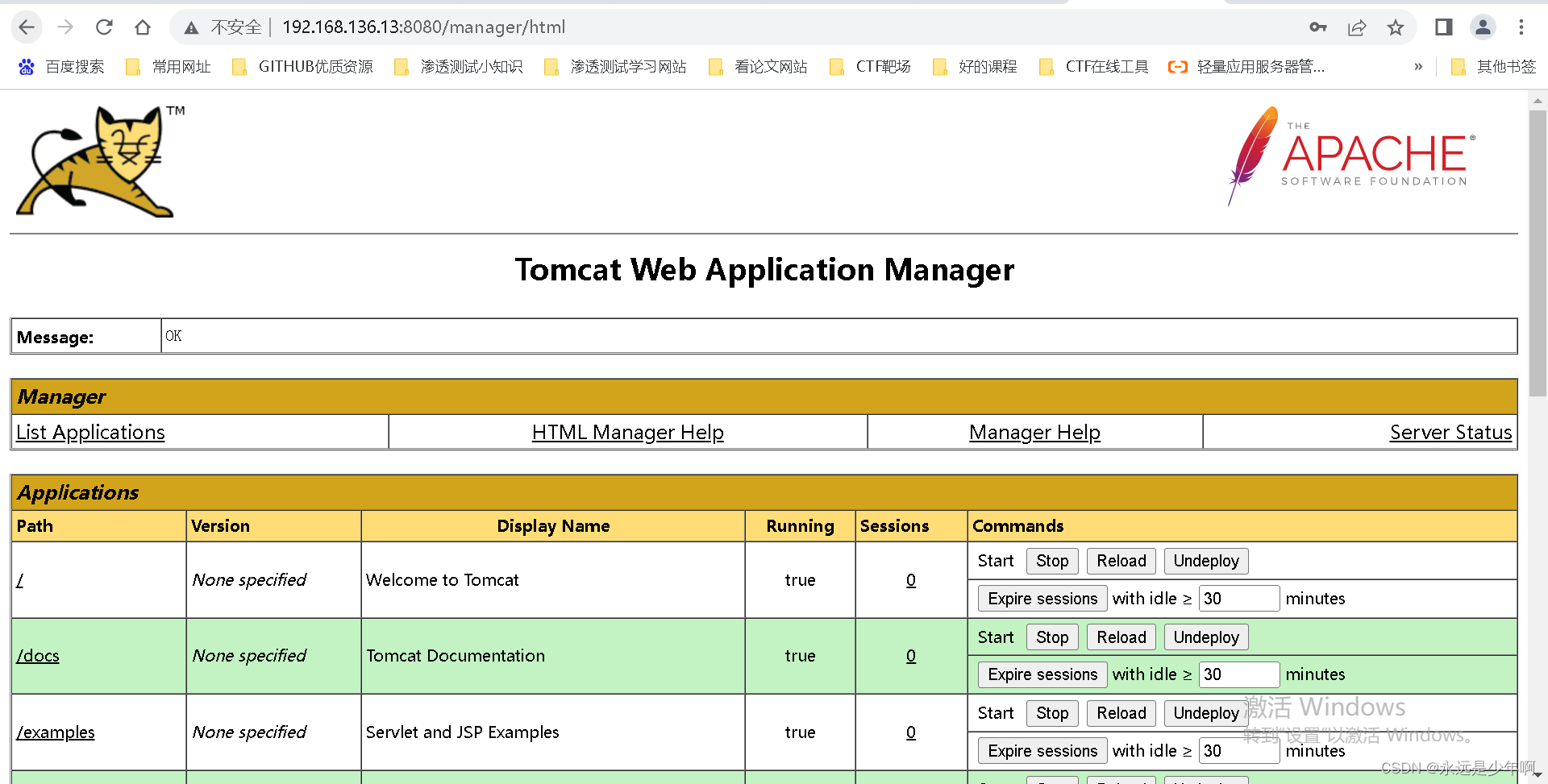
Task: Open saved passwords key icon
Action: click(1318, 27)
